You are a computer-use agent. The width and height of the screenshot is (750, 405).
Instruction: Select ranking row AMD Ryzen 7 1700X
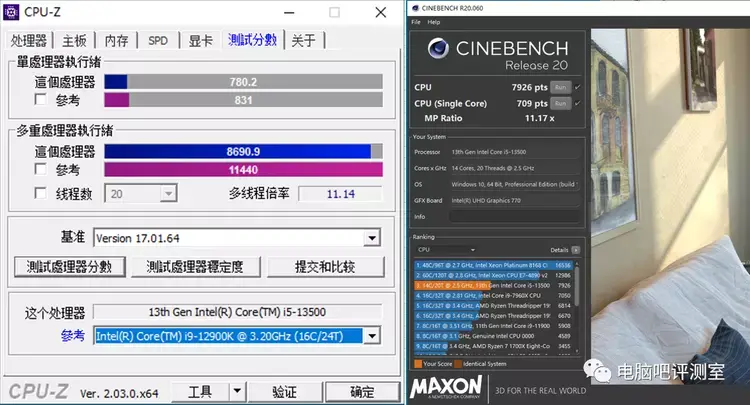click(x=493, y=346)
